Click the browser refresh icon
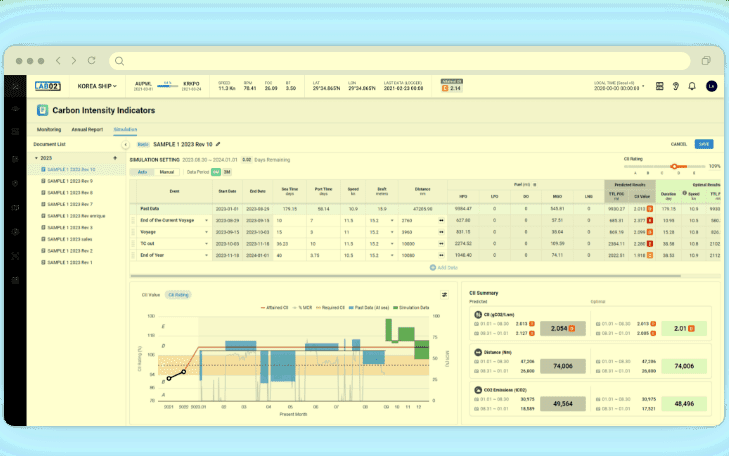The height and width of the screenshot is (456, 729). pyautogui.click(x=90, y=61)
